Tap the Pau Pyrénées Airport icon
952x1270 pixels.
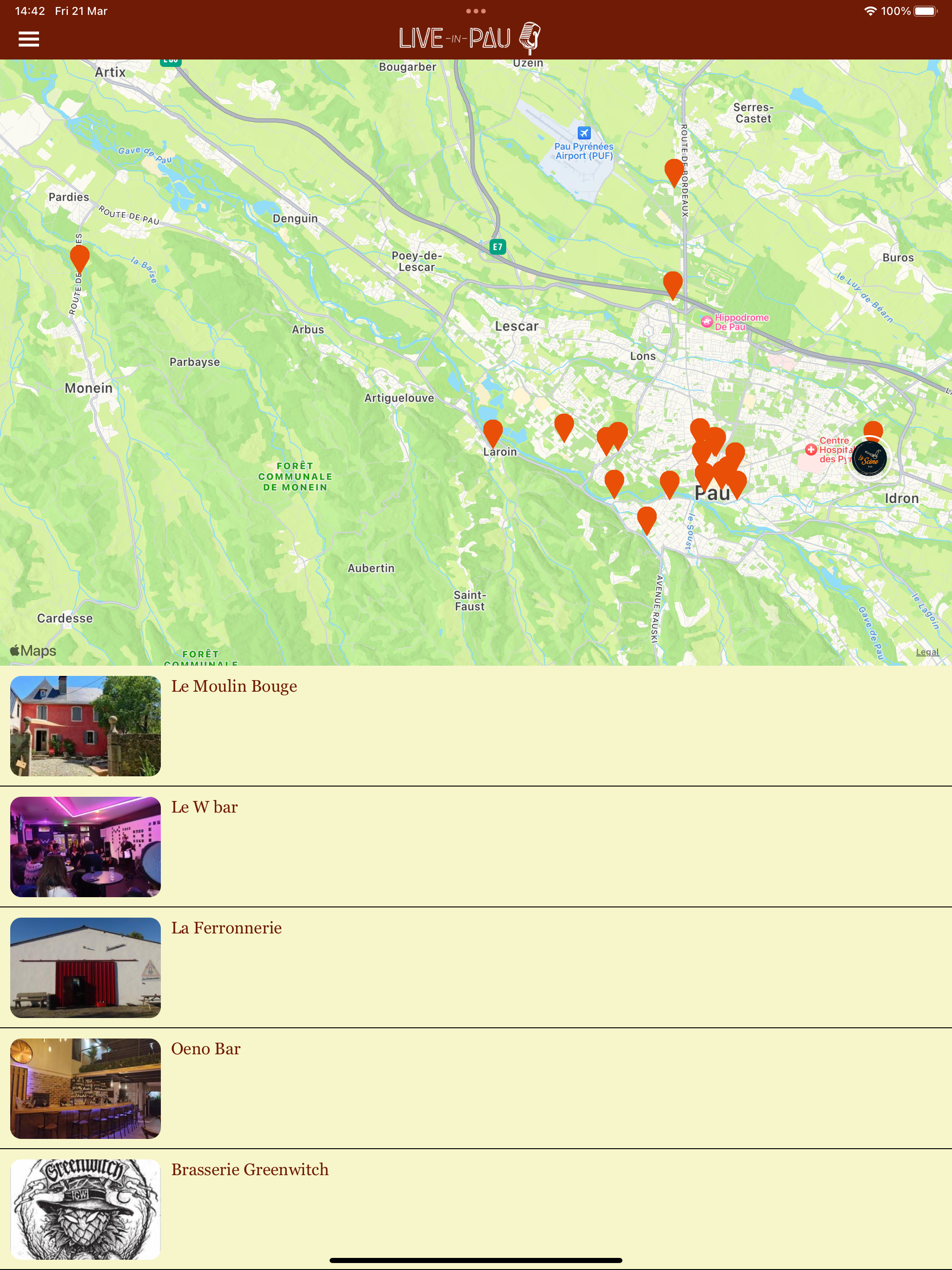[x=584, y=133]
